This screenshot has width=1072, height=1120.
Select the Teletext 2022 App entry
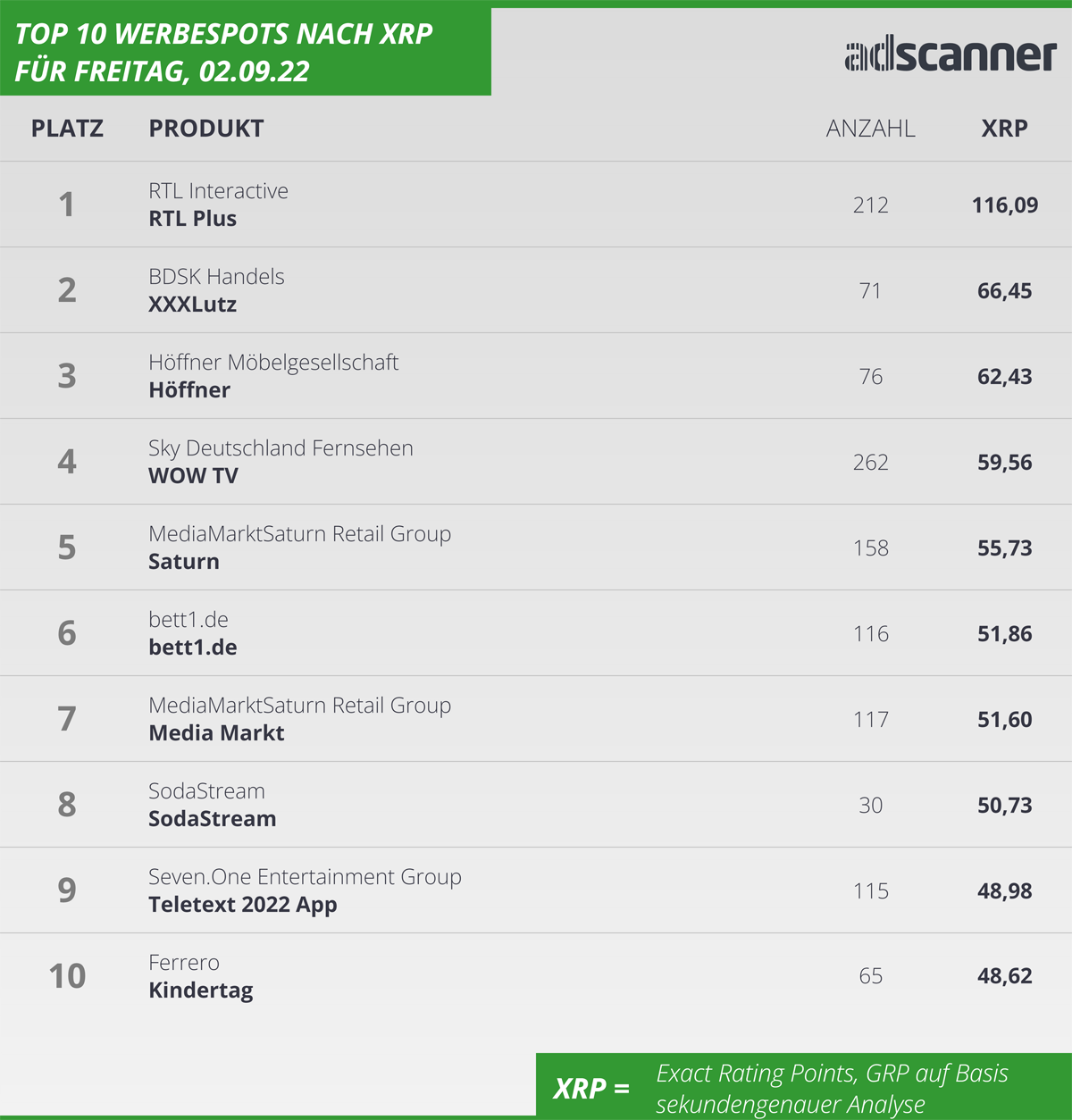click(x=243, y=905)
